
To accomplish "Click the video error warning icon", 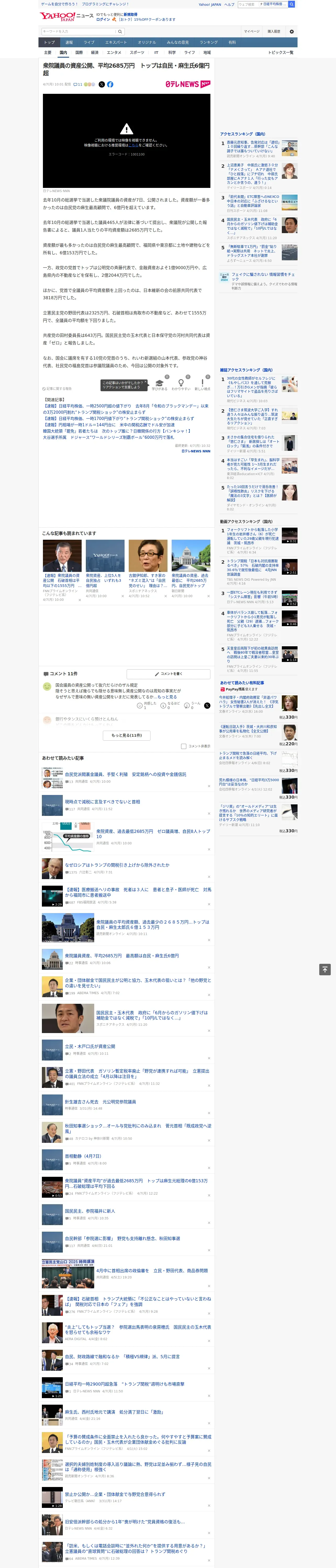I will [126, 129].
